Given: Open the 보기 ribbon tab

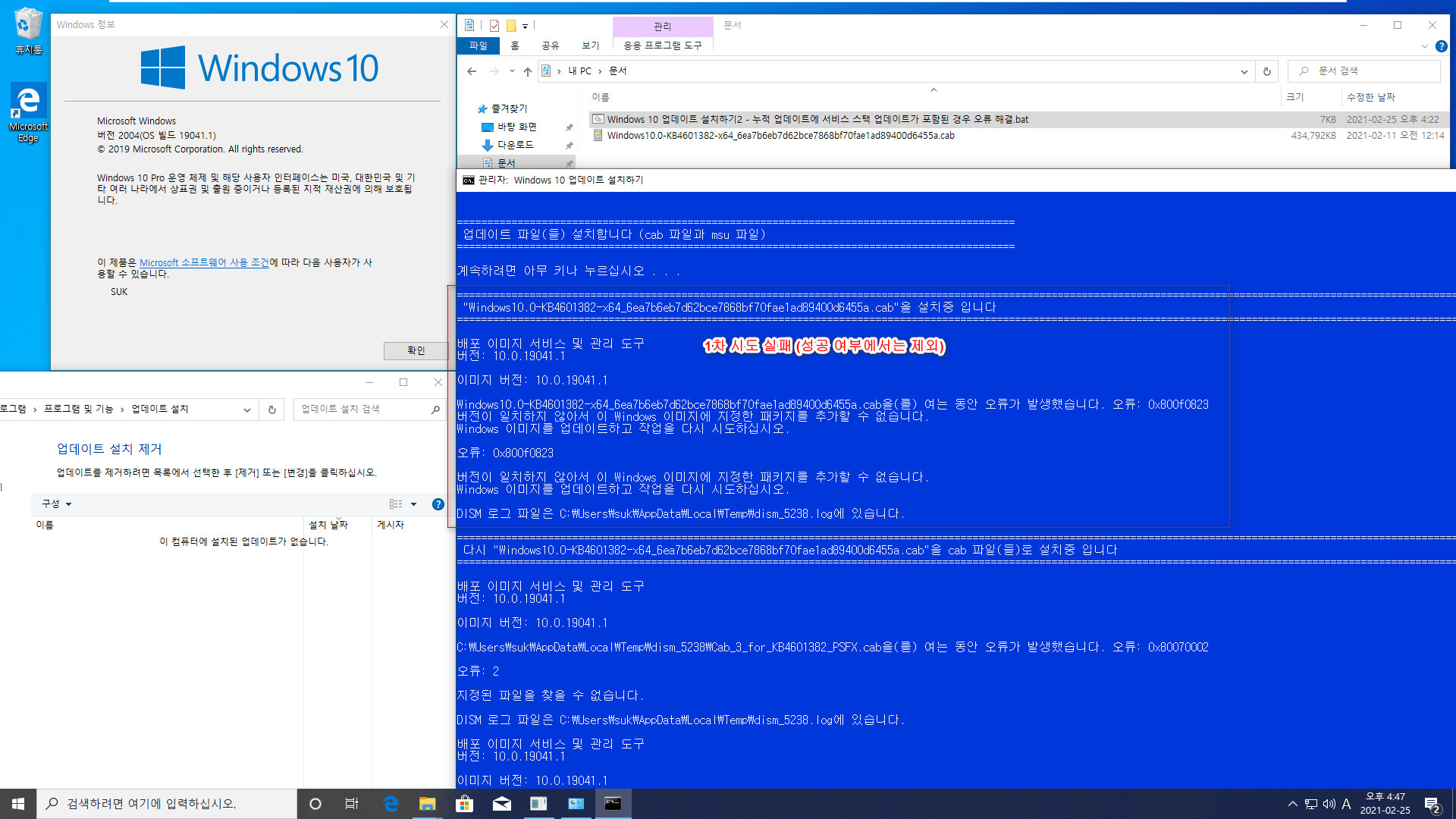Looking at the screenshot, I should click(591, 45).
